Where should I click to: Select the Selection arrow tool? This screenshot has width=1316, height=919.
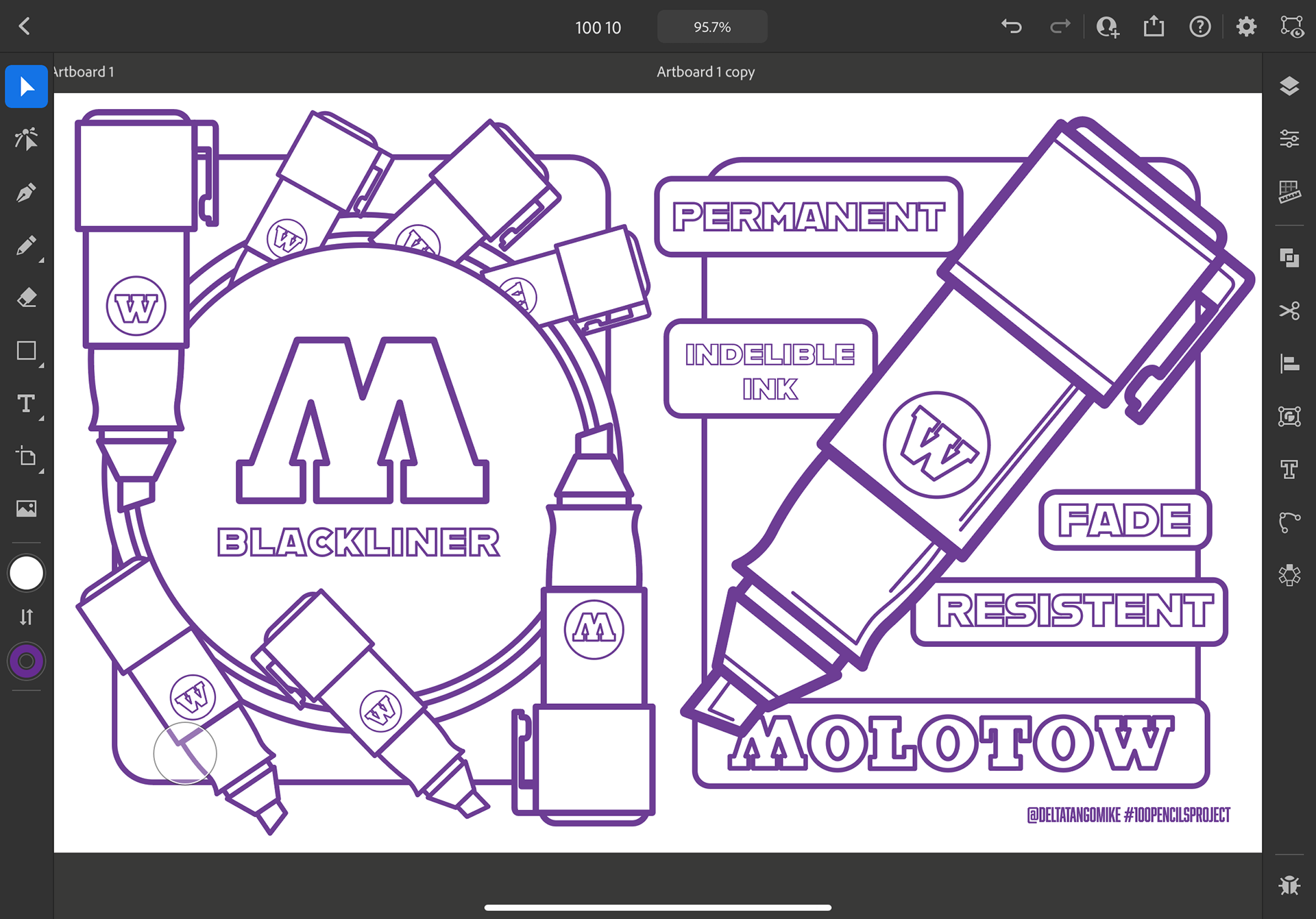(26, 86)
